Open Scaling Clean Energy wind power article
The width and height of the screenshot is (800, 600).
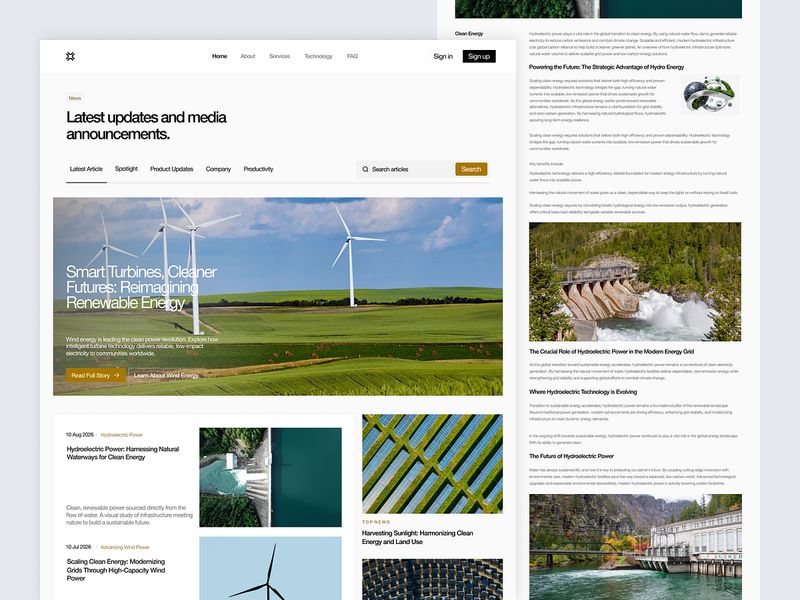pos(116,570)
